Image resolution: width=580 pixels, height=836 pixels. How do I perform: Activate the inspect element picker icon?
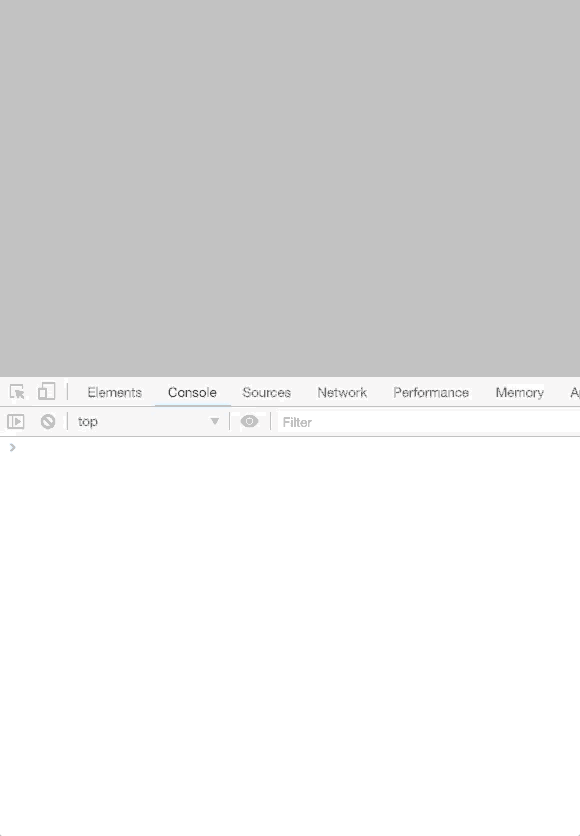point(17,392)
